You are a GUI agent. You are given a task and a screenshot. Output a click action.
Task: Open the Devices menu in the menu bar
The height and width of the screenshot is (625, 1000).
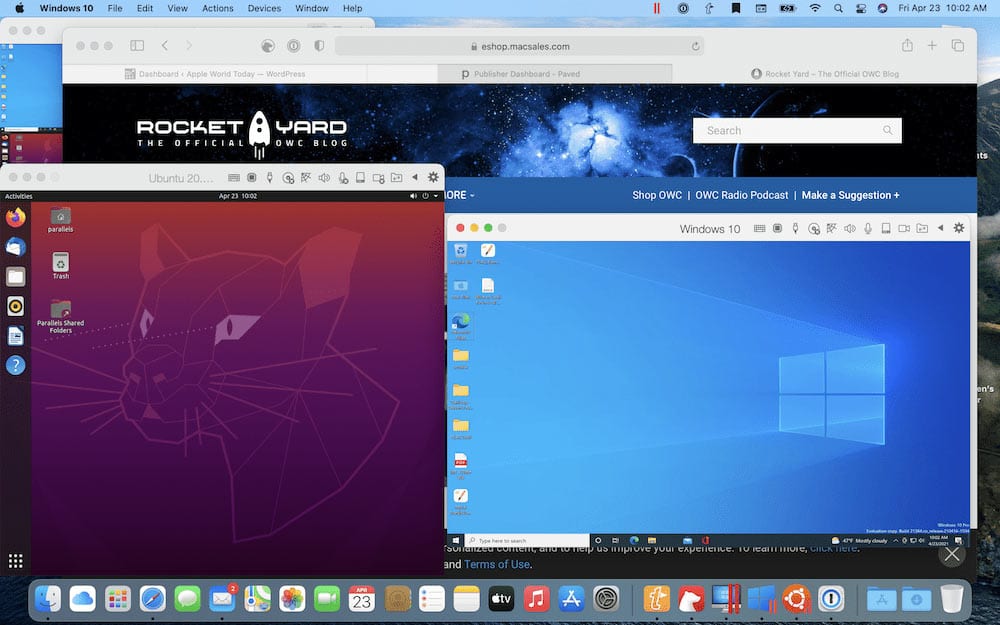pyautogui.click(x=264, y=8)
